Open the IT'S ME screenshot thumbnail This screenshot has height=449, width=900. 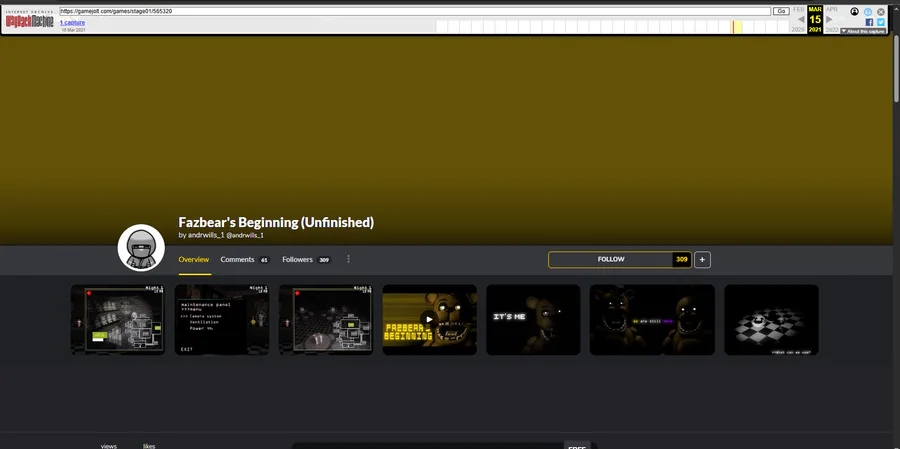point(533,320)
